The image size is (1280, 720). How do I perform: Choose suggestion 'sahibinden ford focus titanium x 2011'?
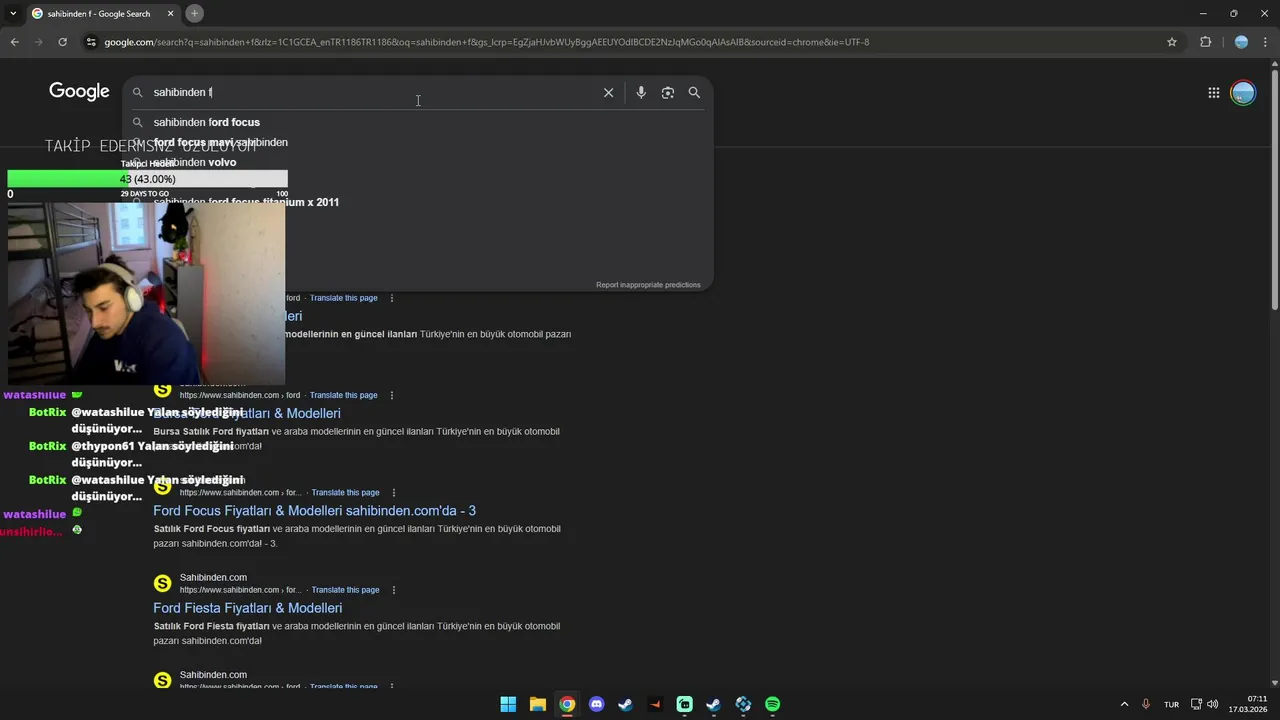click(x=246, y=202)
